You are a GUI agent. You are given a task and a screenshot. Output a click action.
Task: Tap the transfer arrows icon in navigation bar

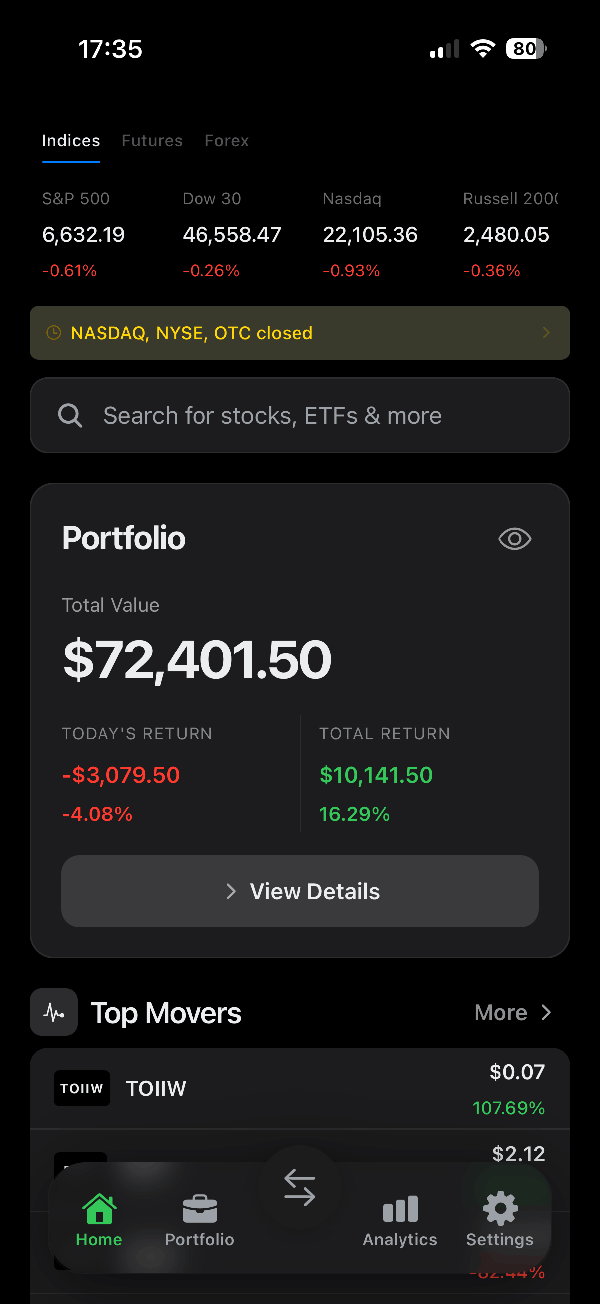299,1186
